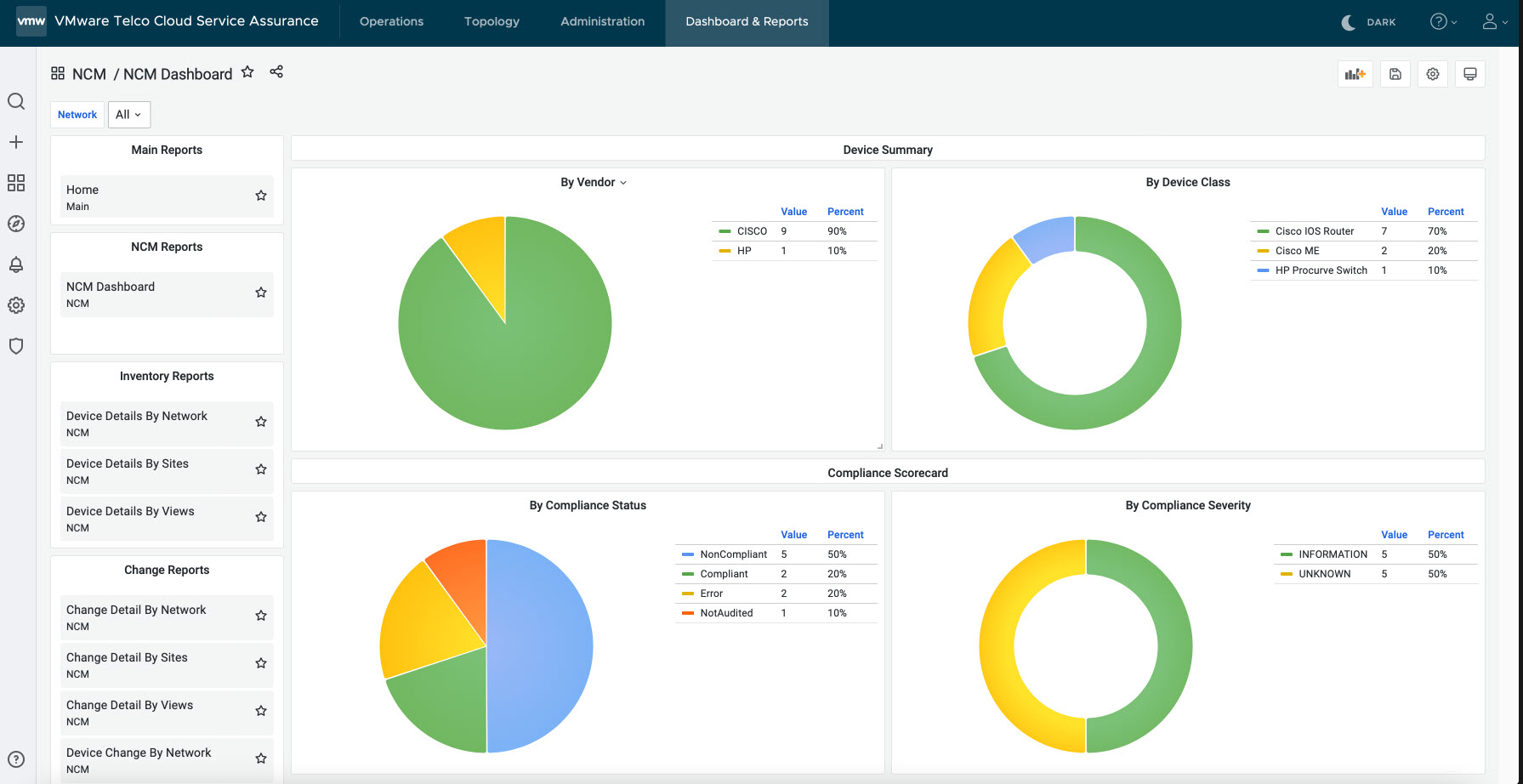Click the Network variable label

77,115
